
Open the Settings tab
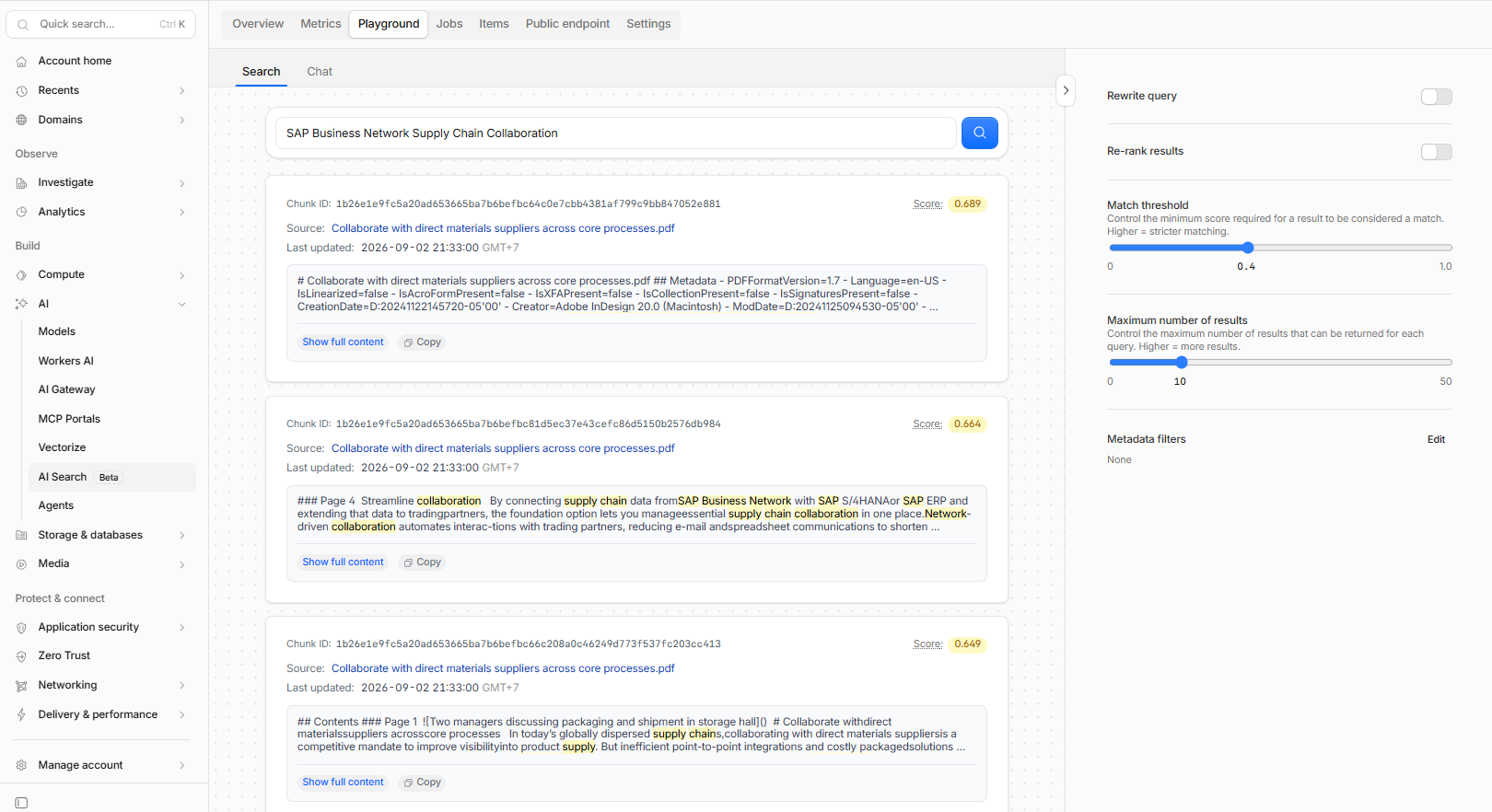(x=648, y=24)
